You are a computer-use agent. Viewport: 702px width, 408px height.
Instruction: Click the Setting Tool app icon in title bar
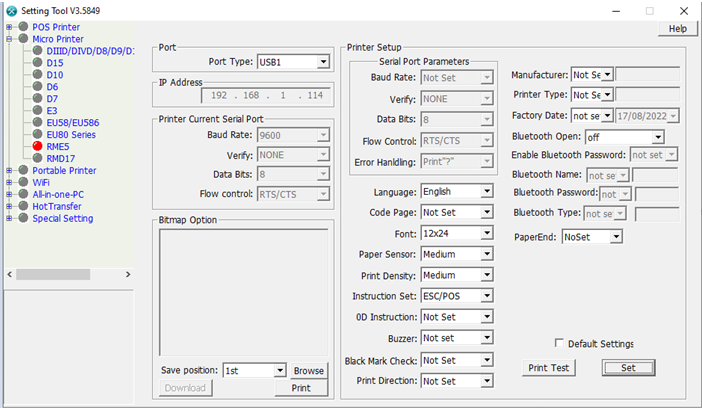[10, 10]
